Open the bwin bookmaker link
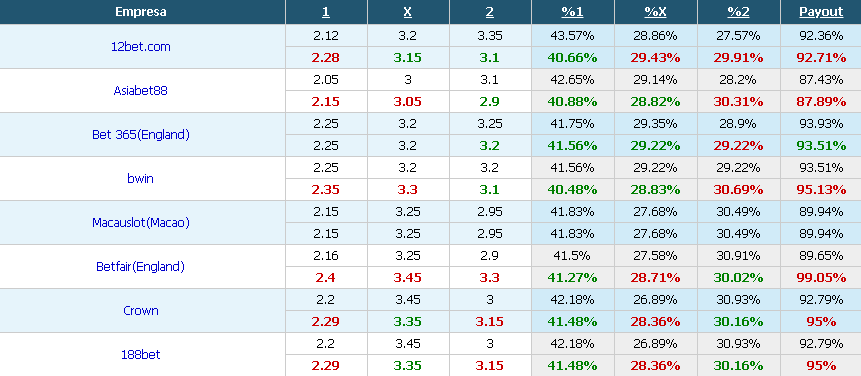This screenshot has width=861, height=376. coord(141,178)
